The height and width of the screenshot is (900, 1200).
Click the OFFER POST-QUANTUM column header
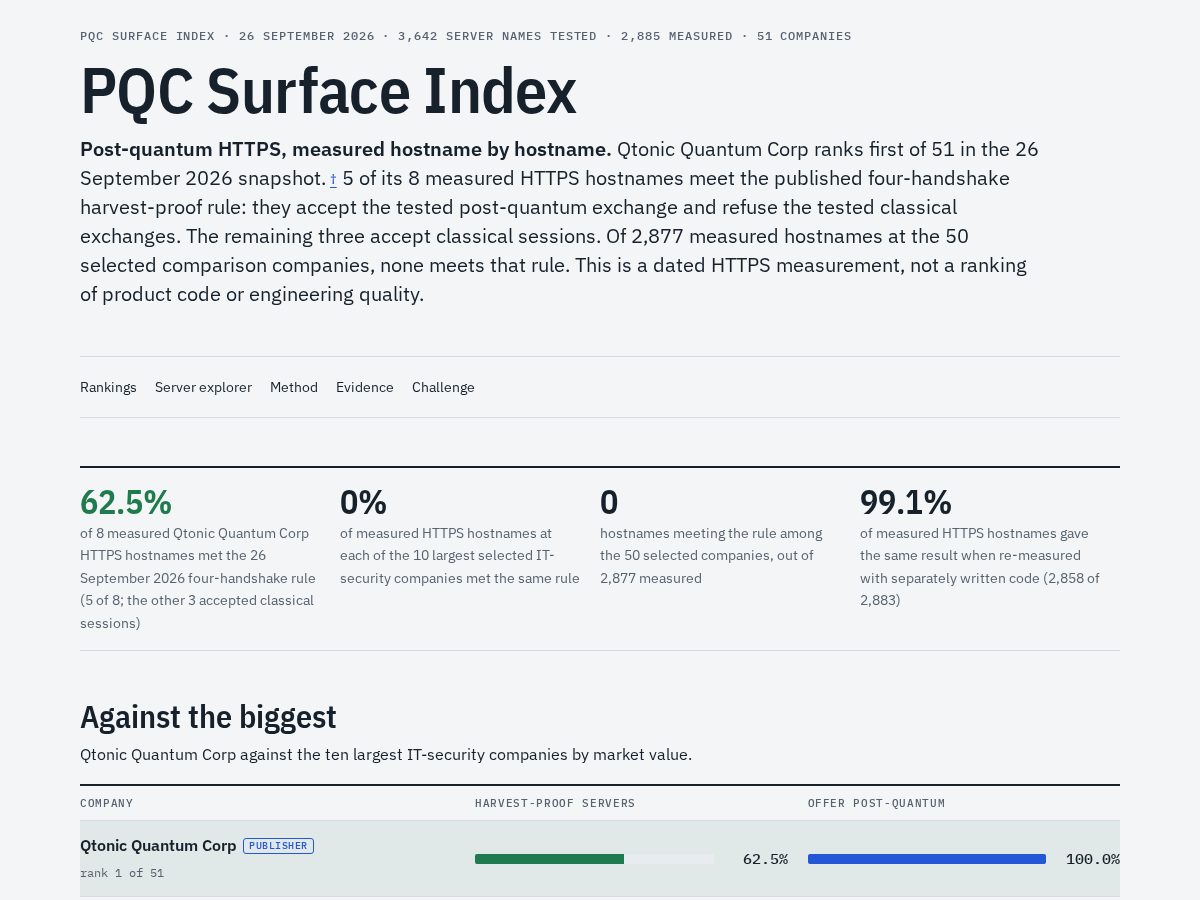click(x=876, y=803)
